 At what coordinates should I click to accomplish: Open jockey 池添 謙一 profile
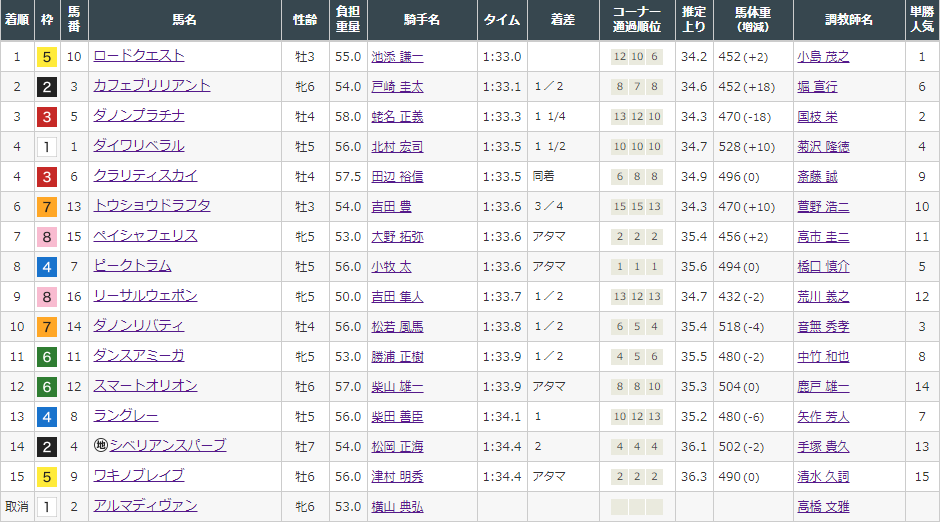[x=397, y=57]
